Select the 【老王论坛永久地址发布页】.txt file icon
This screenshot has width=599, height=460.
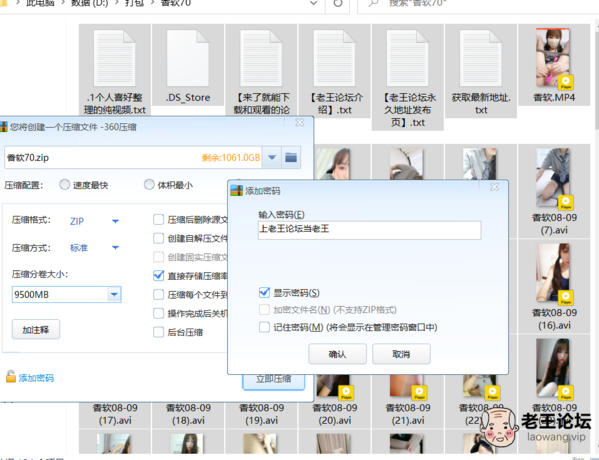point(407,58)
